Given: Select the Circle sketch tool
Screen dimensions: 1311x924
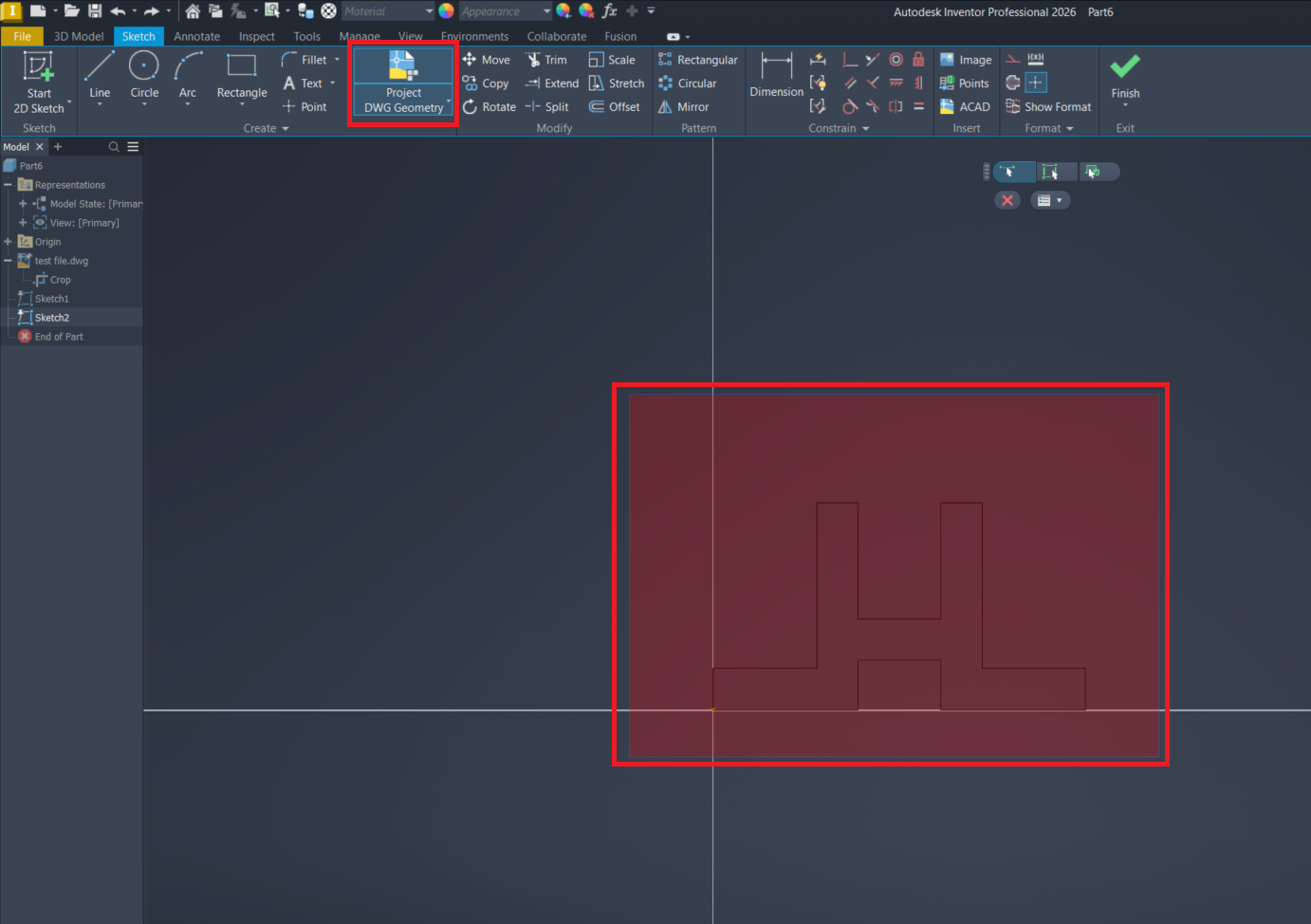Looking at the screenshot, I should (x=144, y=76).
